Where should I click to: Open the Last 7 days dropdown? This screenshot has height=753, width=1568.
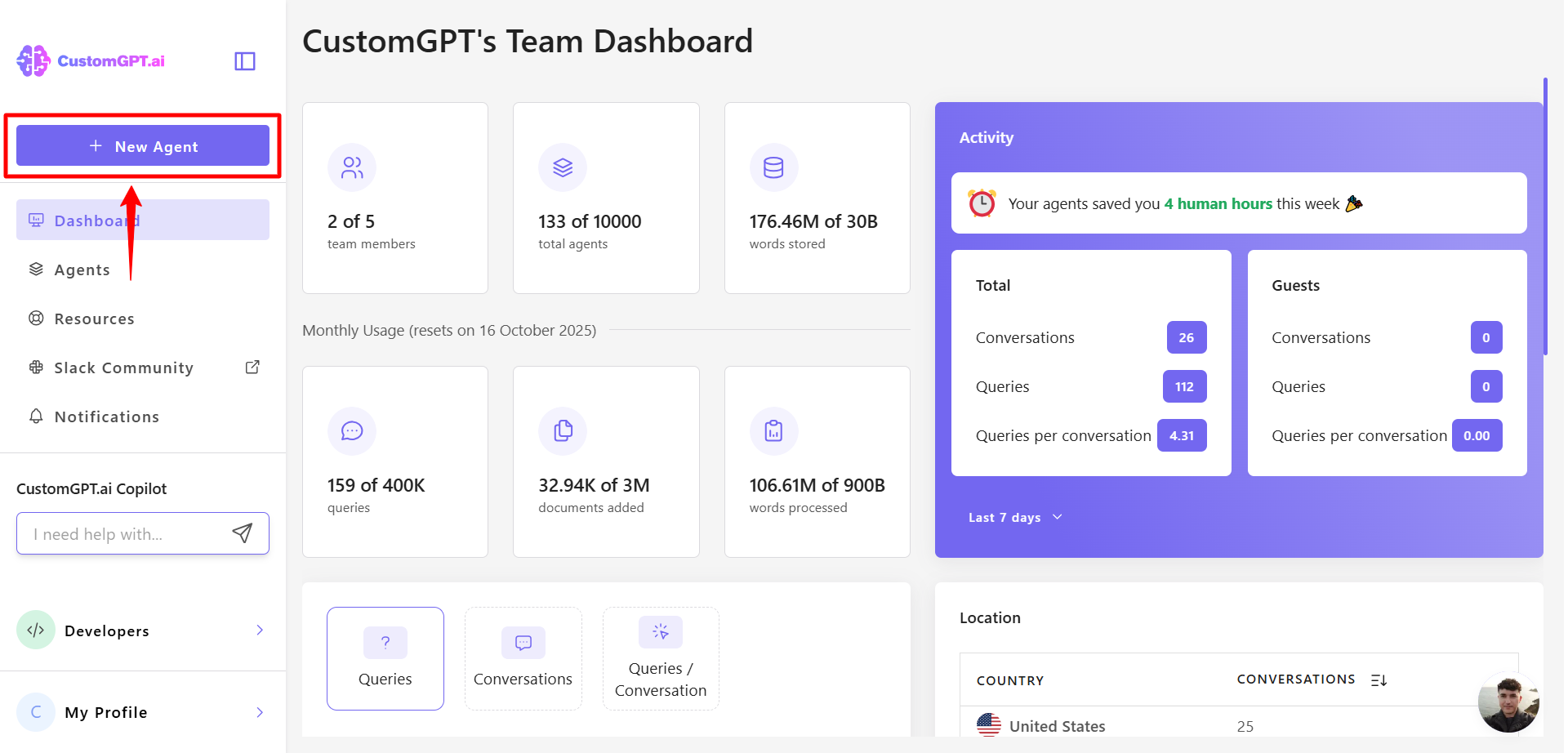click(1015, 517)
